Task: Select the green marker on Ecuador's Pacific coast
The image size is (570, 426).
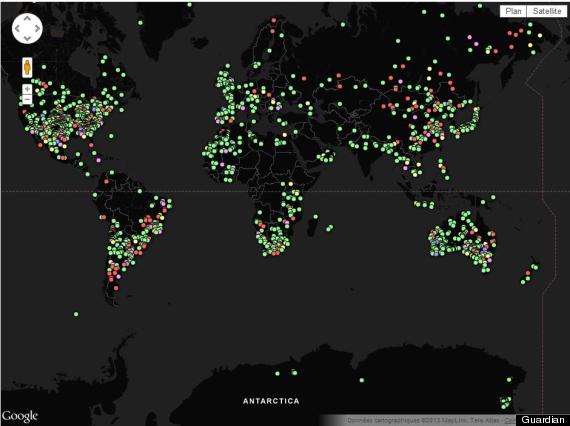Action: tap(95, 195)
